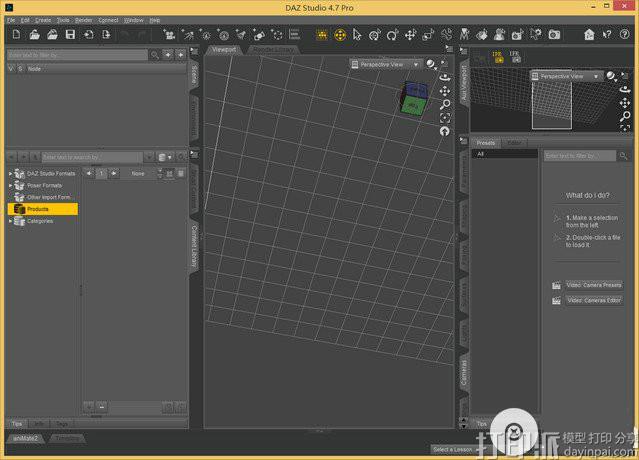This screenshot has width=639, height=460.
Task: Click the zoom magnifier in the Aux Viewport
Action: [x=625, y=117]
